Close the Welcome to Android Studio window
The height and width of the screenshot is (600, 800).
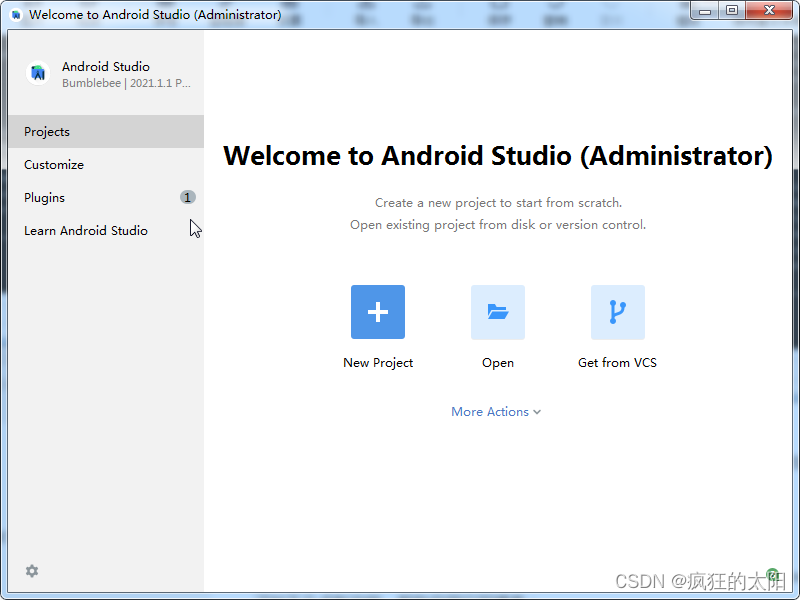(x=769, y=11)
